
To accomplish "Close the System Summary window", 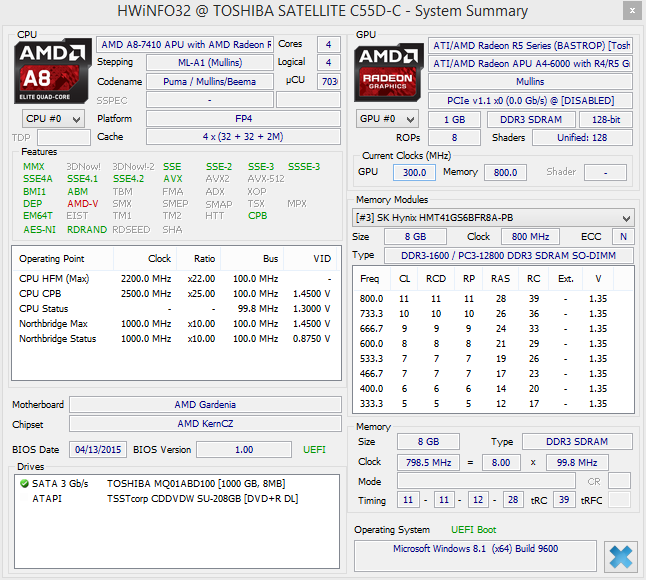I will [632, 11].
